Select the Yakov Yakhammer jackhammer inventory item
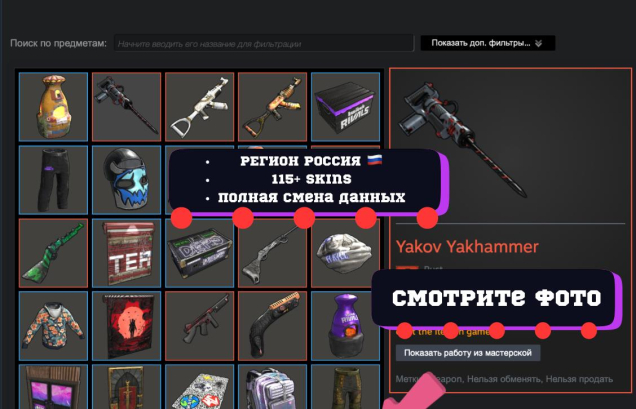Image resolution: width=636 pixels, height=409 pixels. (x=126, y=107)
